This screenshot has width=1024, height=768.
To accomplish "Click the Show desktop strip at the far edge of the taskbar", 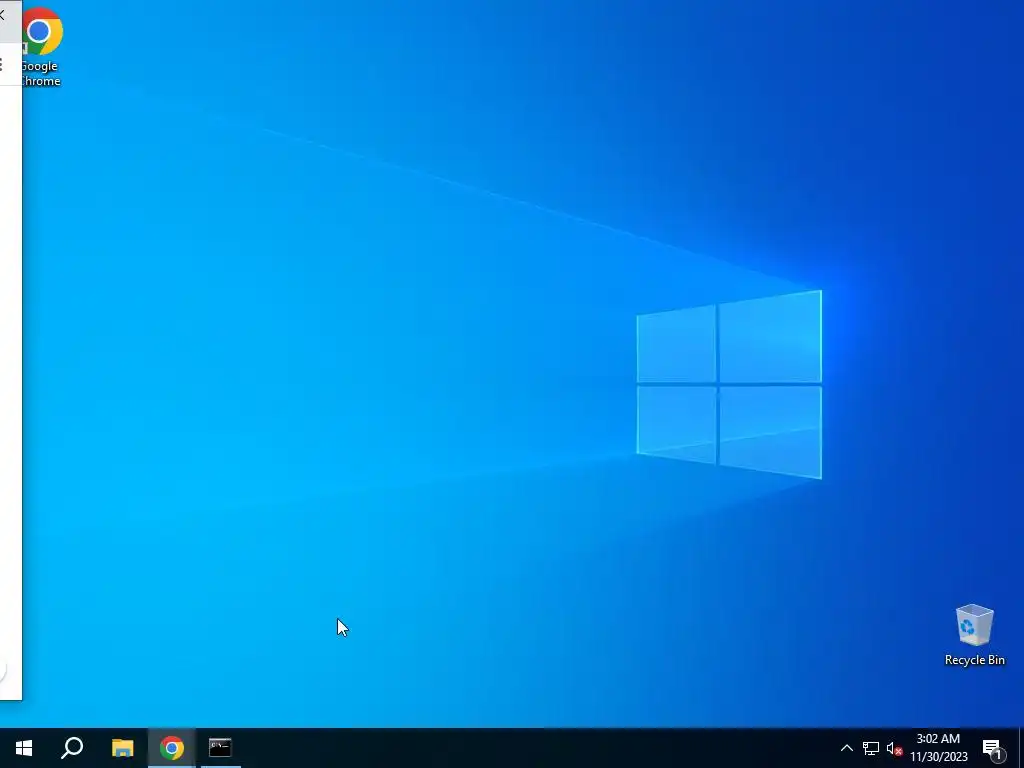I will point(1021,748).
